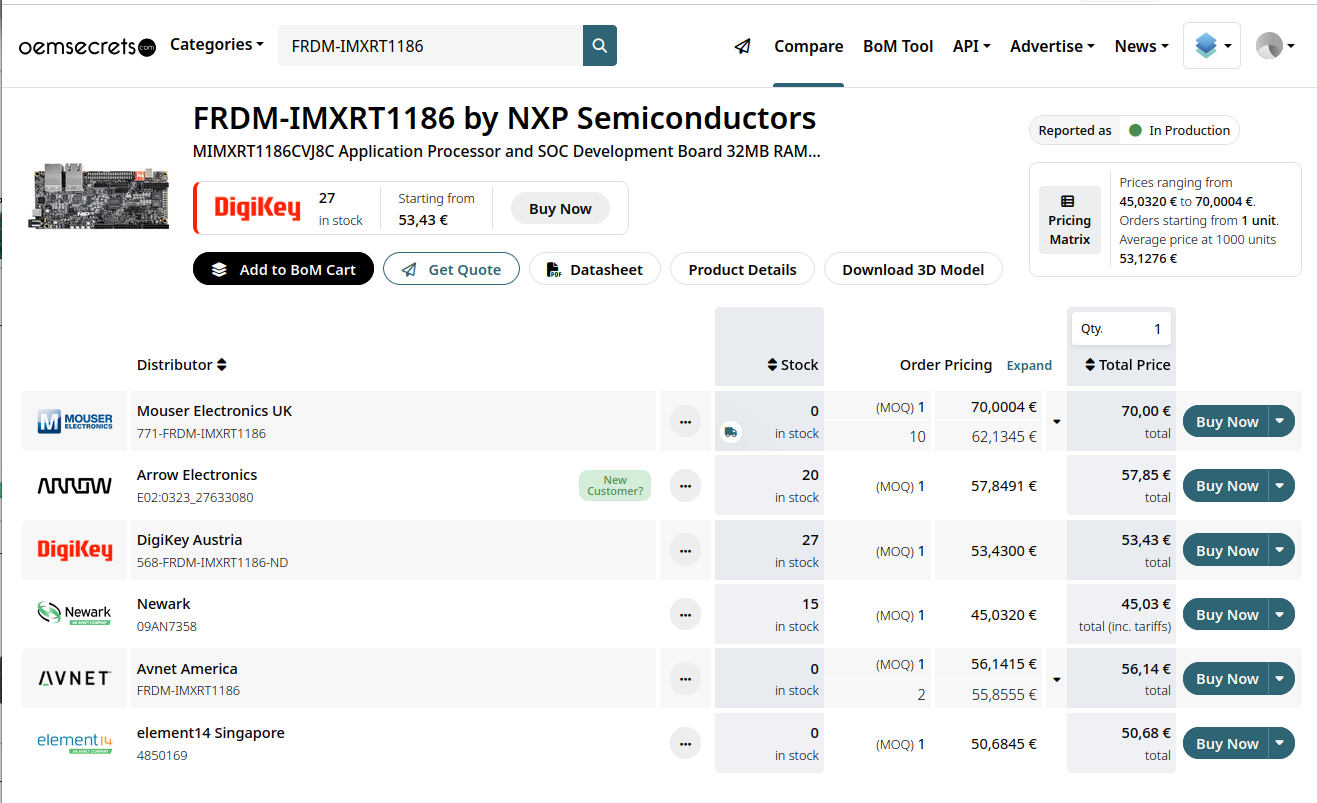The height and width of the screenshot is (803, 1317).
Task: Sort the table by Distributor
Action: point(181,365)
